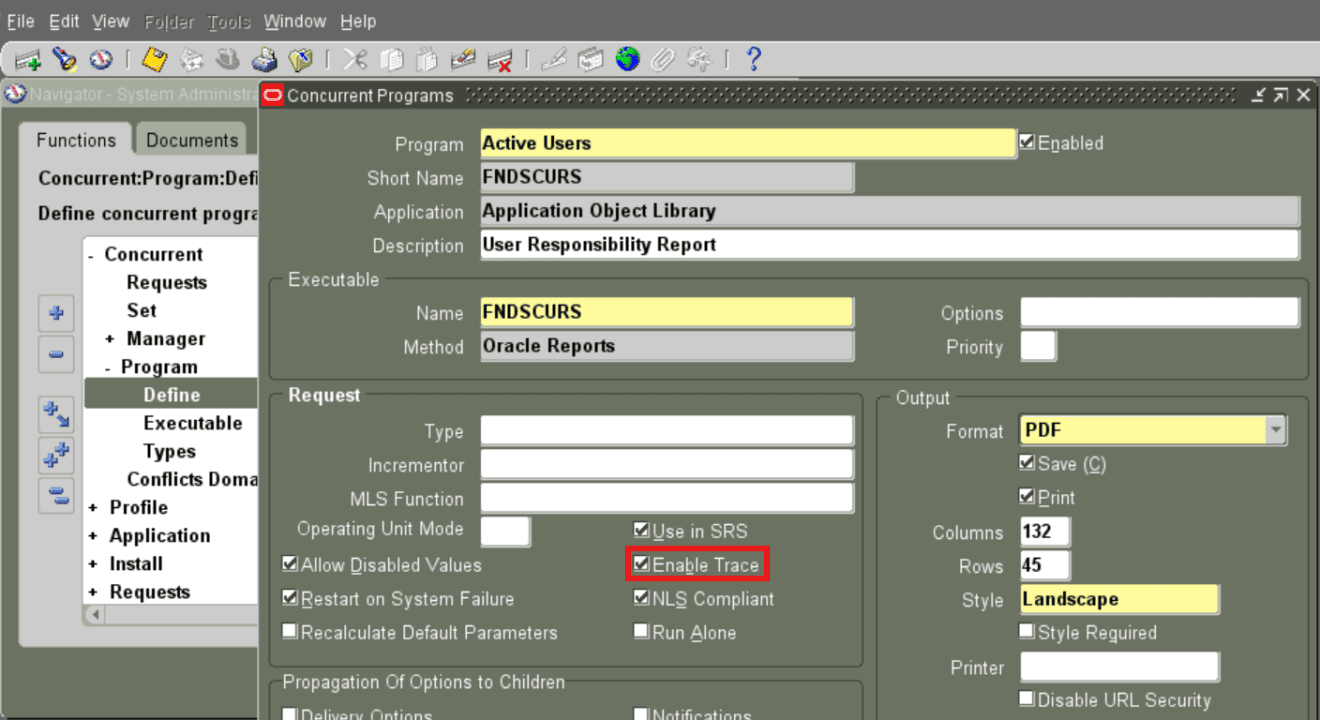Viewport: 1320px width, 720px height.
Task: Enable the Run Alone checkbox
Action: pos(641,632)
